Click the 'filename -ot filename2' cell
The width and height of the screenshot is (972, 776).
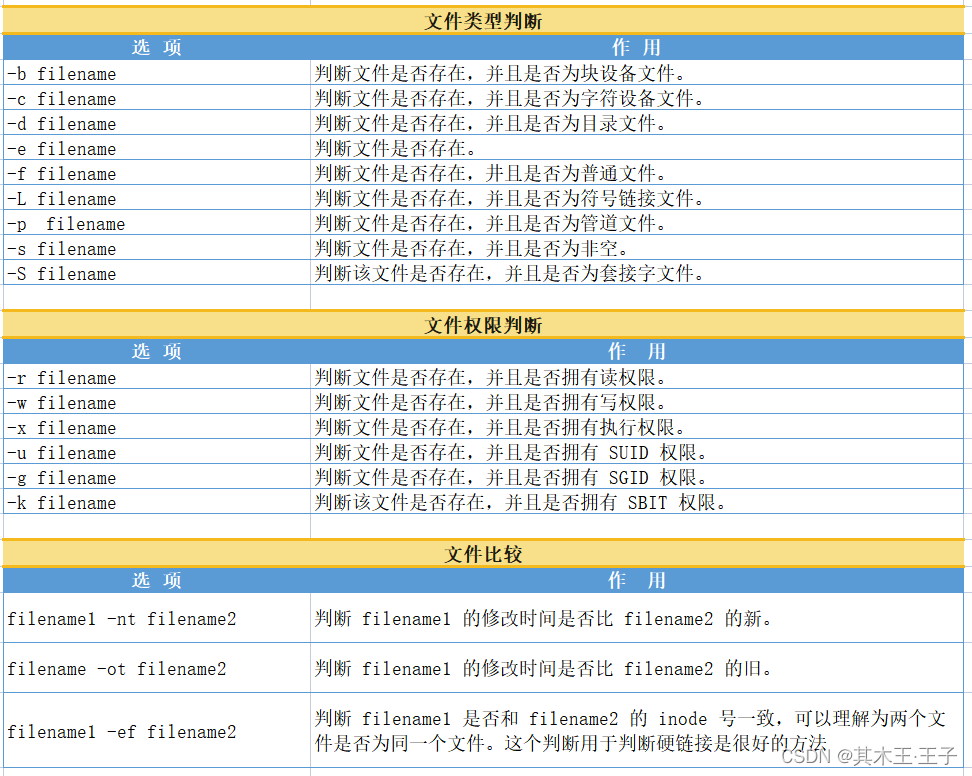[157, 668]
